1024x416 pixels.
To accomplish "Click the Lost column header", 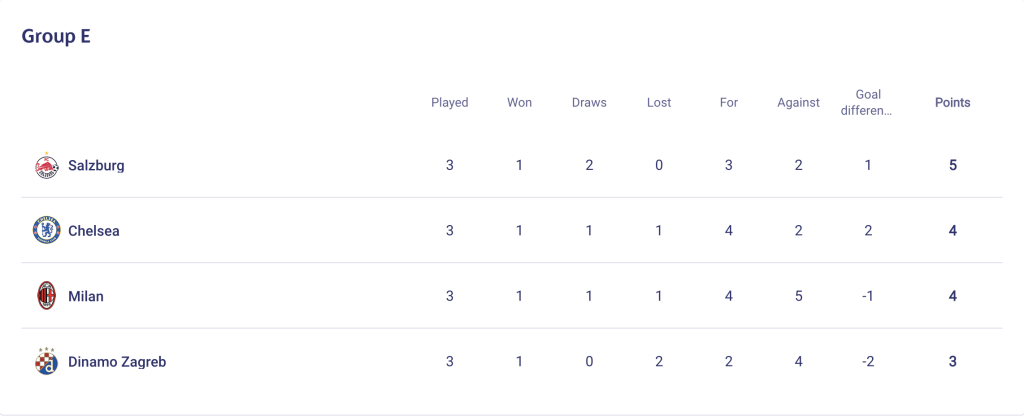I will tap(659, 103).
